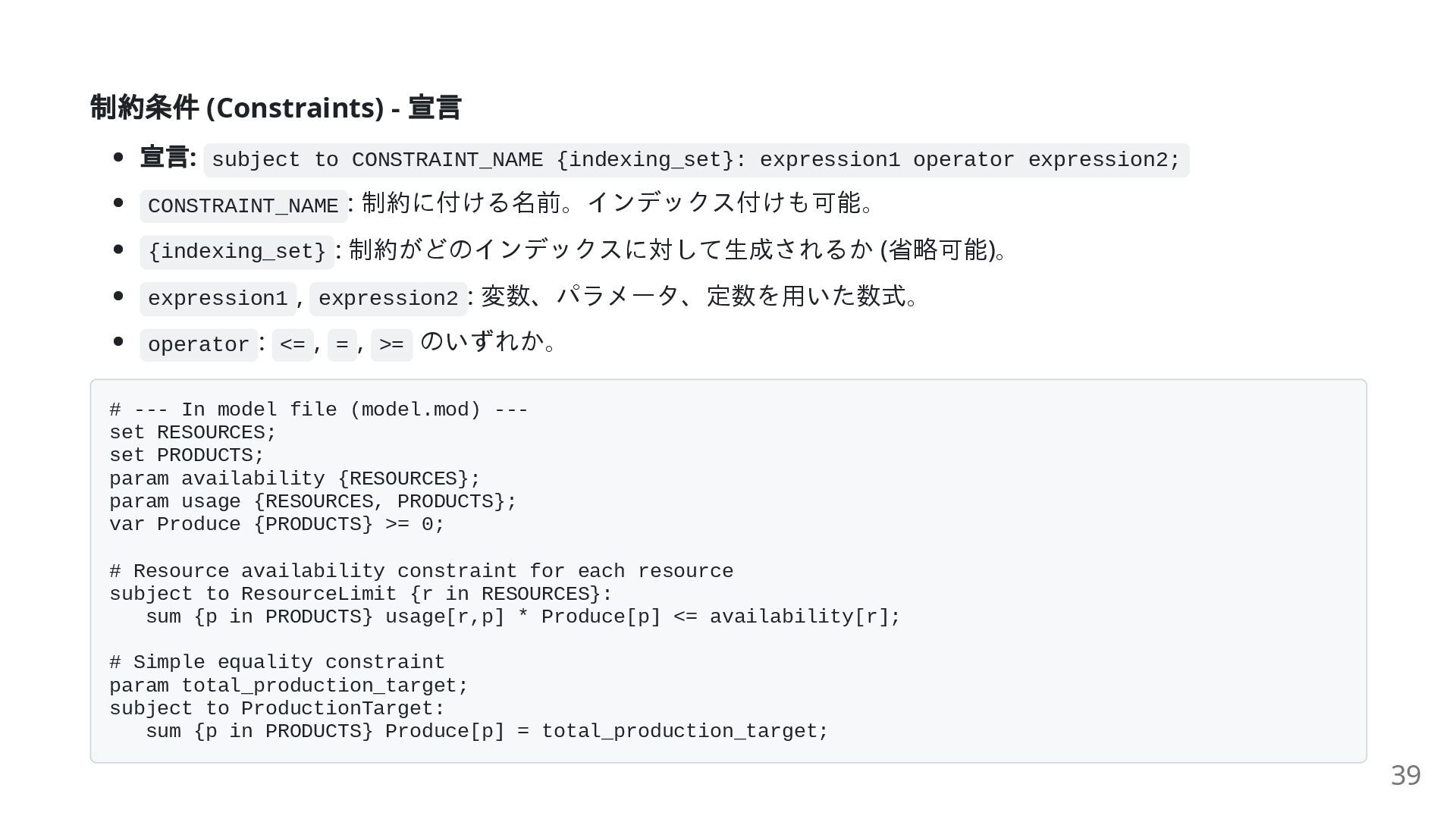Click the >= operator code chip
The height and width of the screenshot is (819, 1456).
[391, 345]
